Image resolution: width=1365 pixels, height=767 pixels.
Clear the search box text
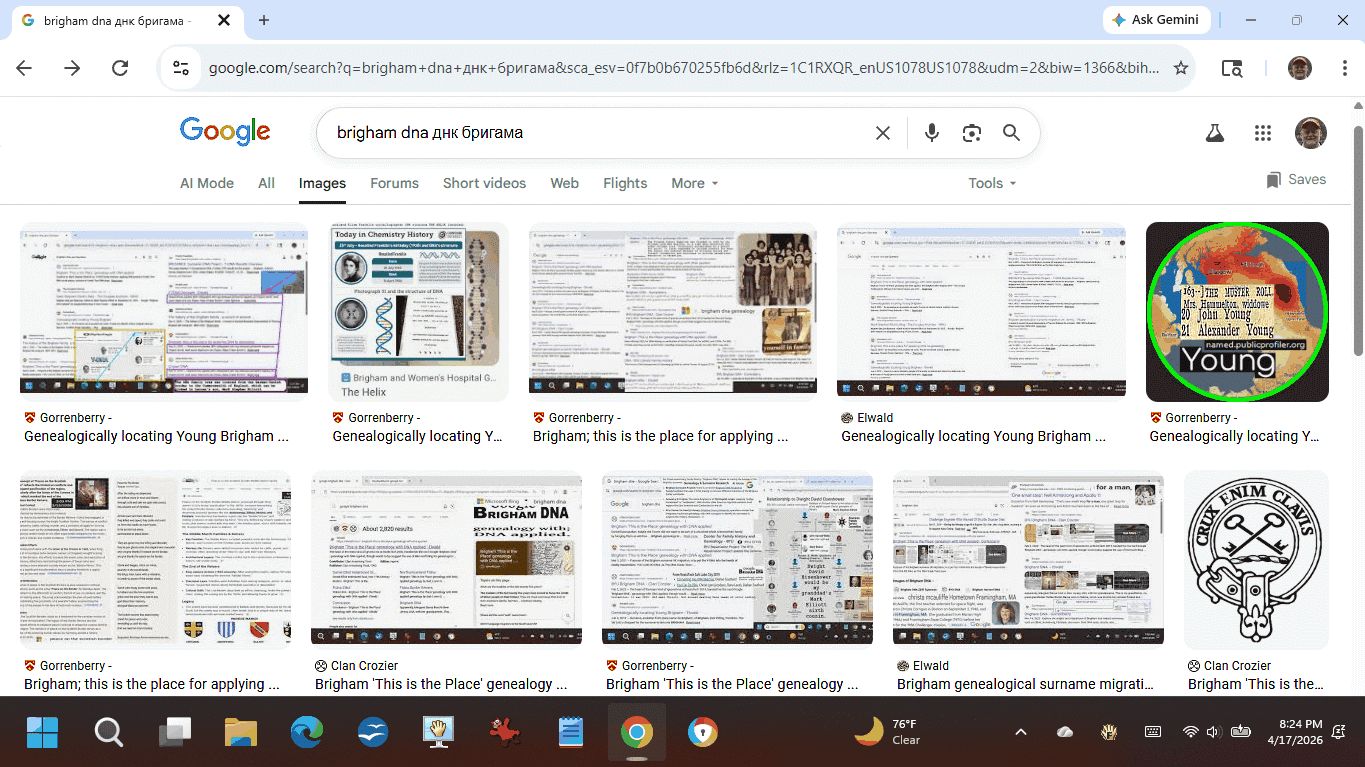[x=882, y=133]
